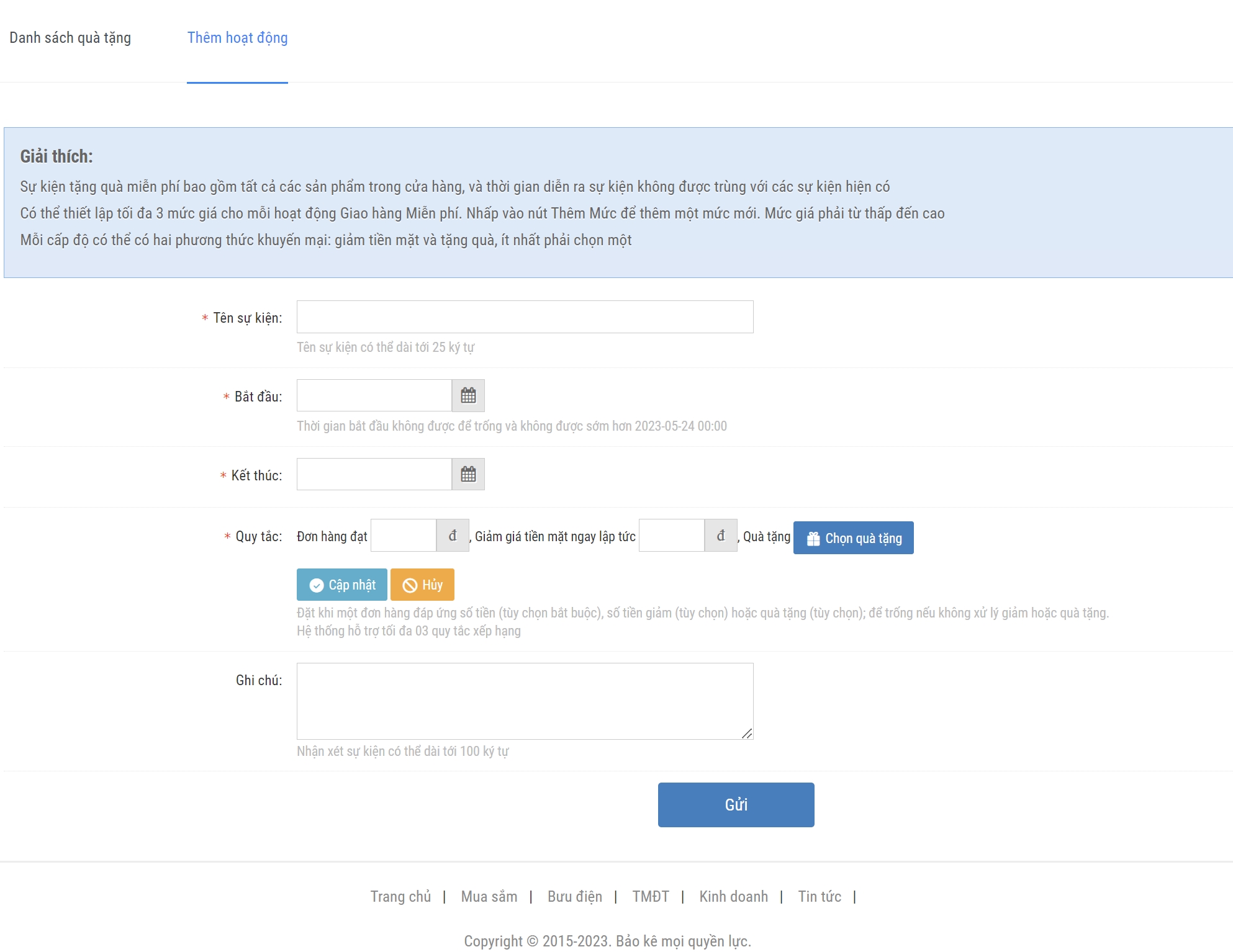This screenshot has height=952, width=1233.
Task: Focus the Tên sự kiện text field
Action: click(525, 317)
